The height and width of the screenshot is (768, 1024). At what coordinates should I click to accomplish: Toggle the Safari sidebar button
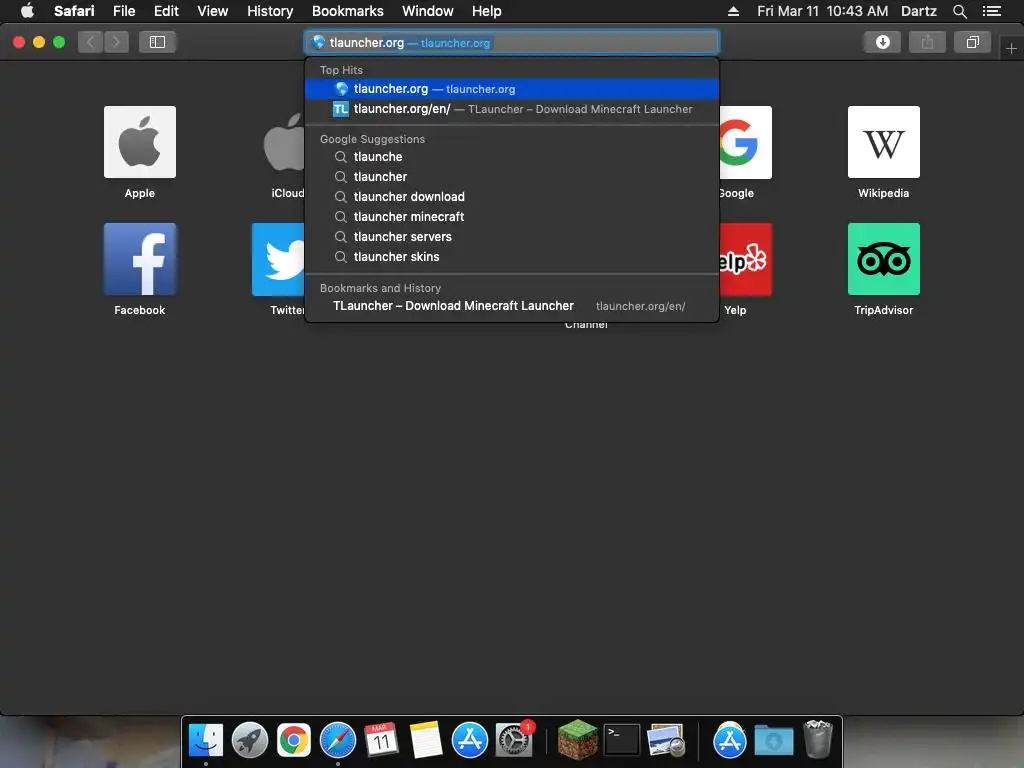157,42
